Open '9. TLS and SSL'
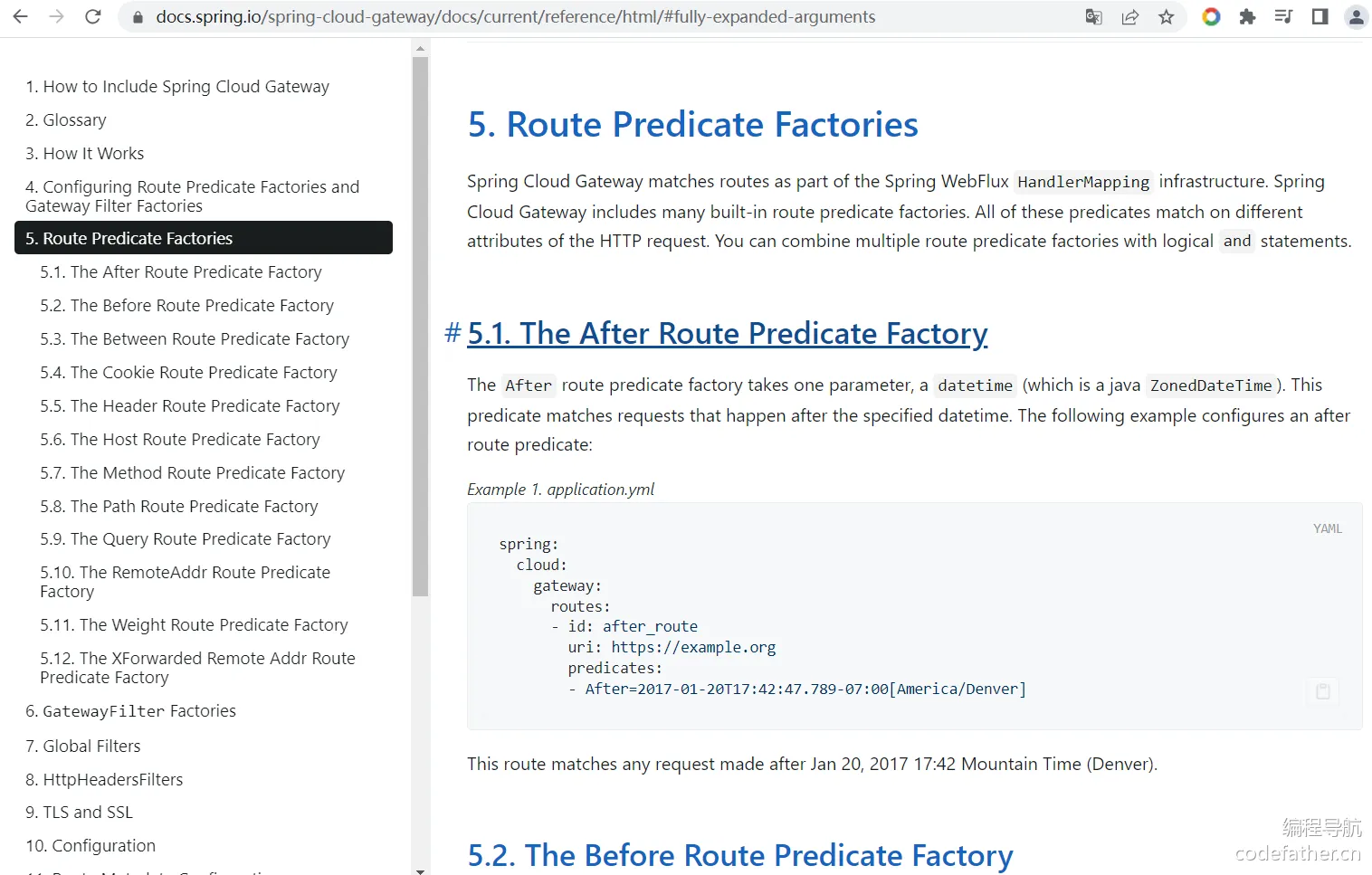 click(79, 813)
